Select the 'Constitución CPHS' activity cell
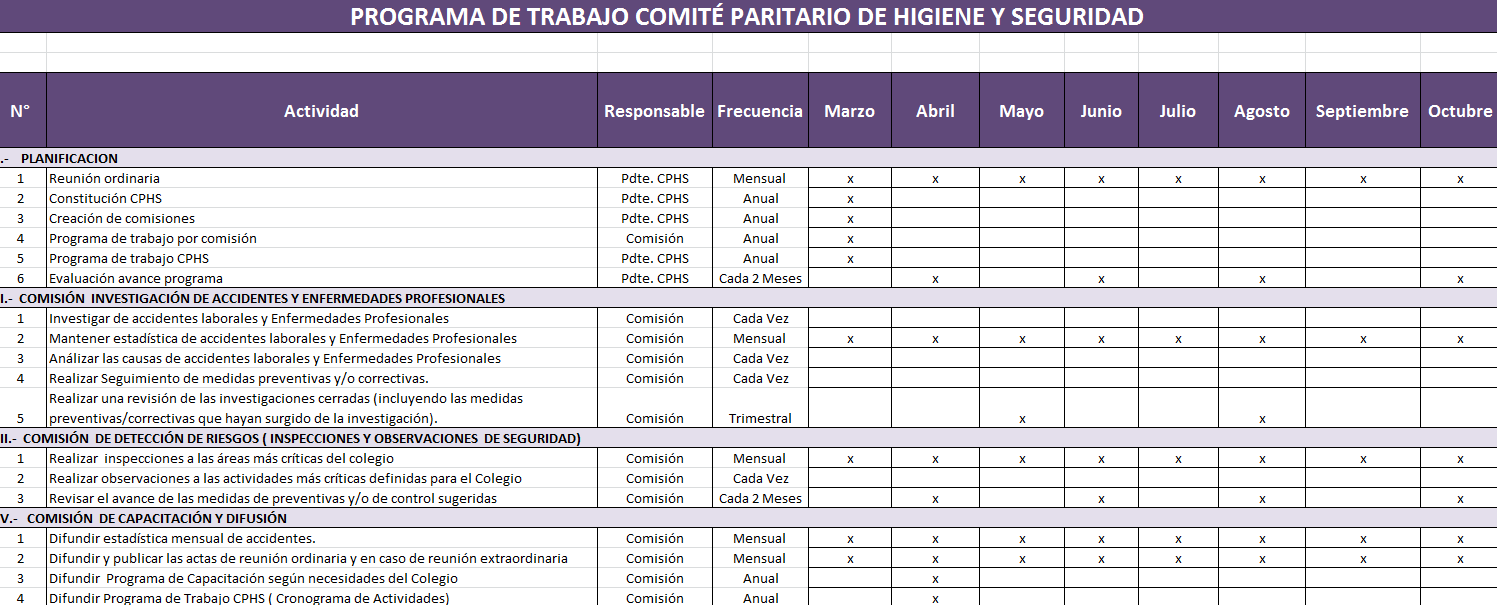 [x=106, y=198]
